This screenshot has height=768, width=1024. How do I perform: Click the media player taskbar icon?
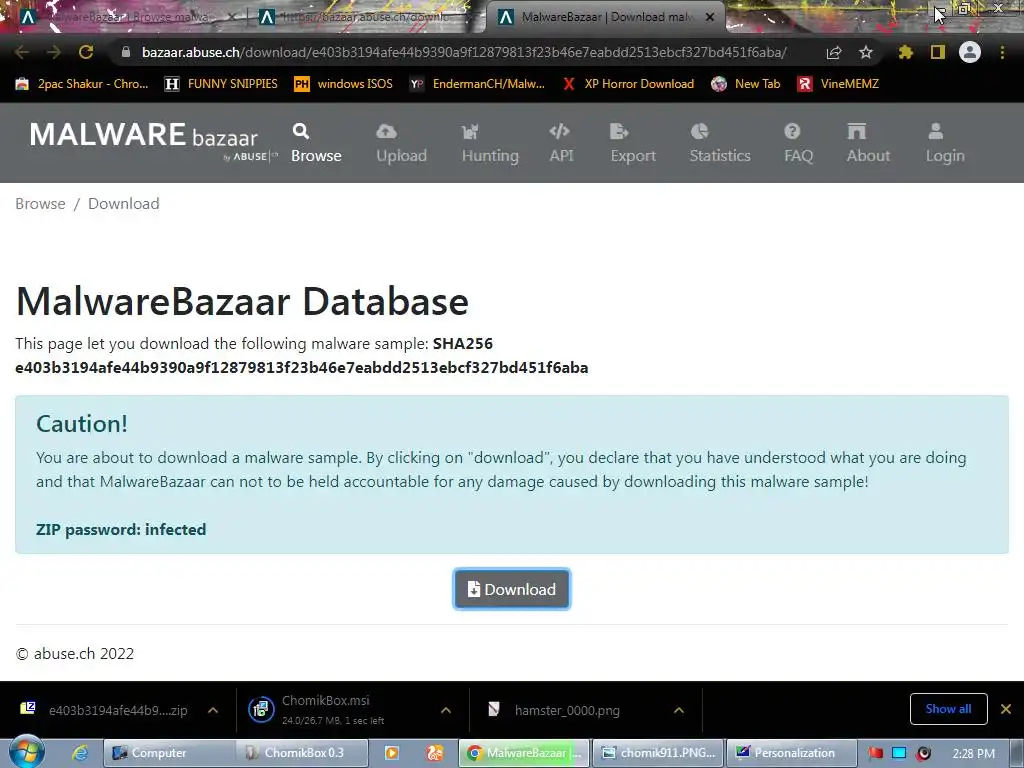(x=392, y=753)
